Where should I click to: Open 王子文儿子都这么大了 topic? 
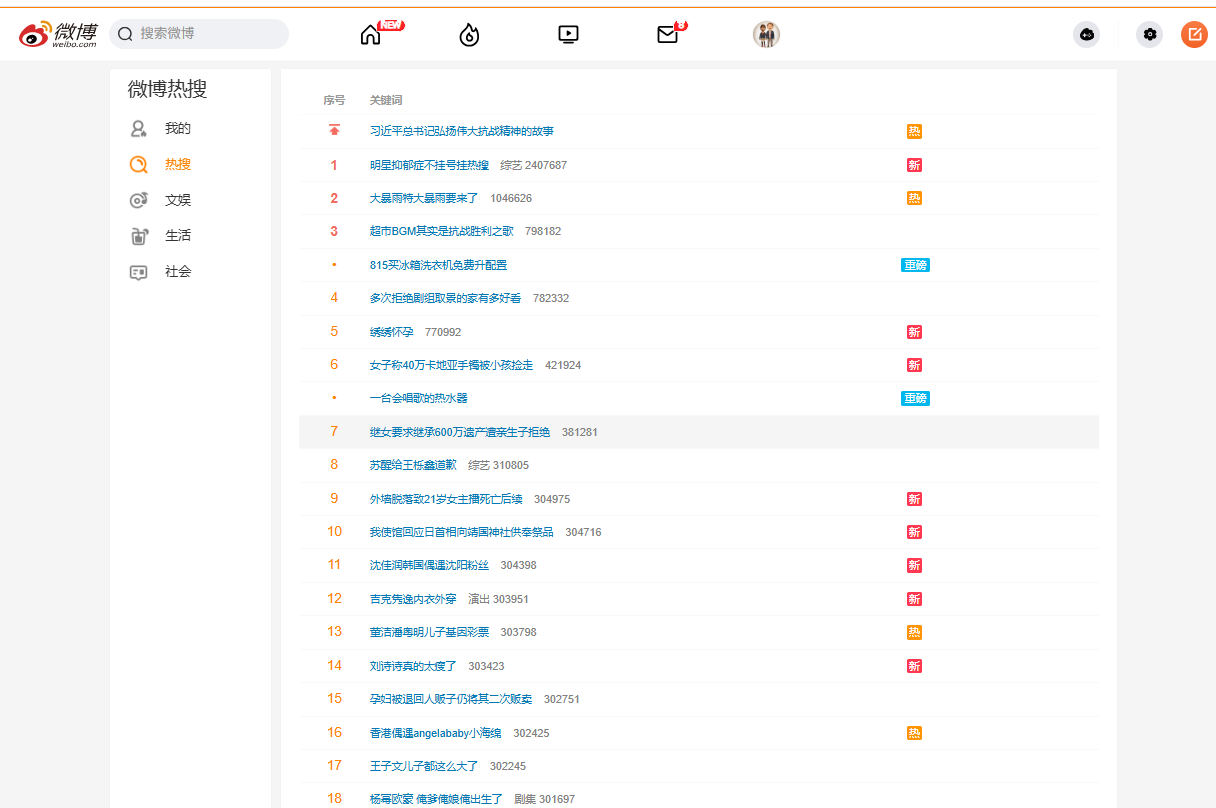(x=424, y=766)
